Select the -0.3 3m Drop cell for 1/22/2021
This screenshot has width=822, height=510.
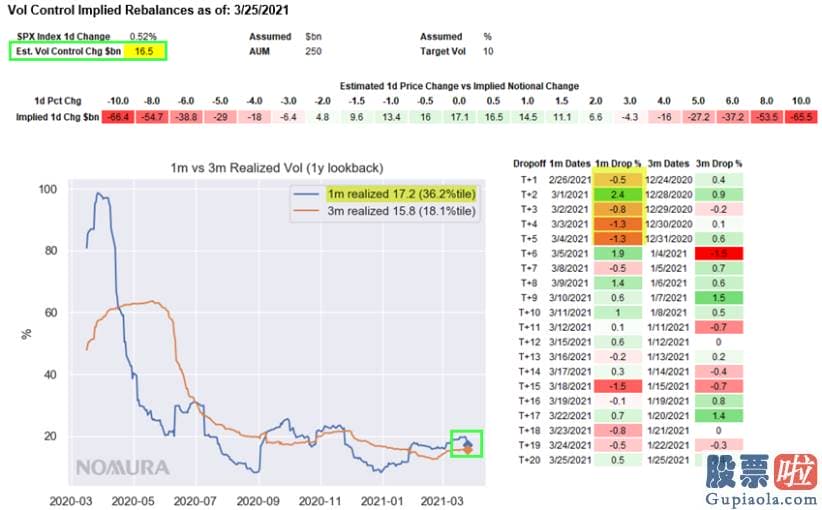point(719,445)
